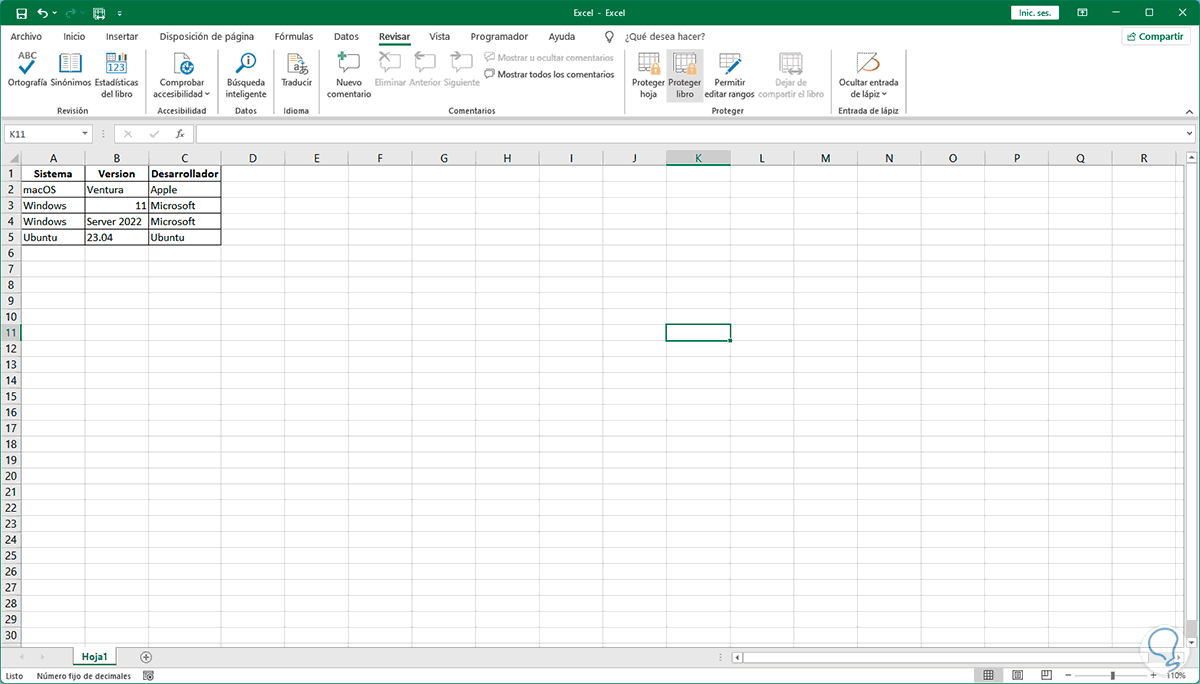Collapse the ribbon with the chevron

[x=1188, y=110]
